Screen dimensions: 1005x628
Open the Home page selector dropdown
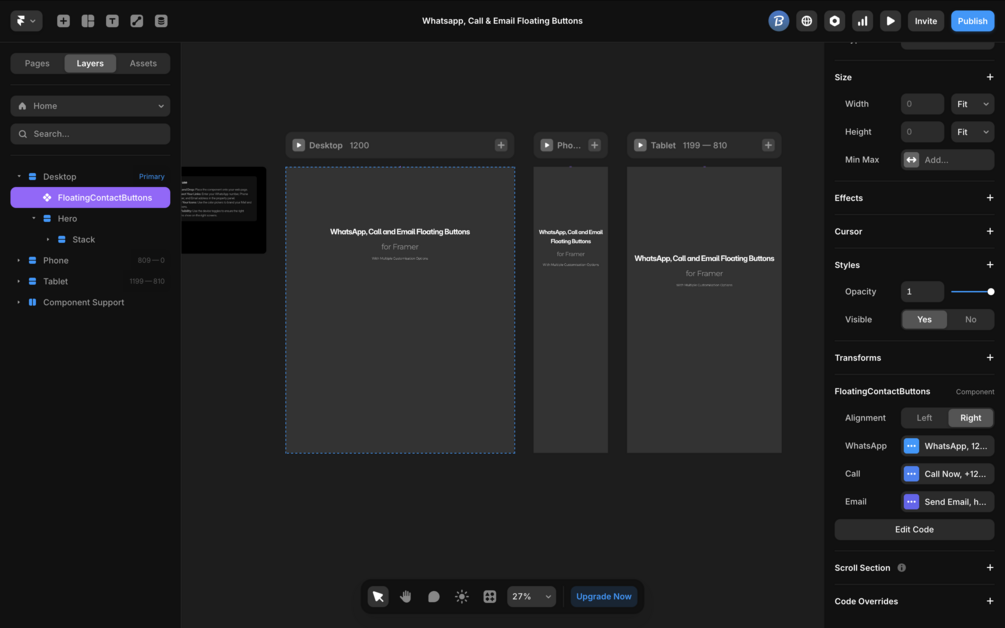pos(90,106)
